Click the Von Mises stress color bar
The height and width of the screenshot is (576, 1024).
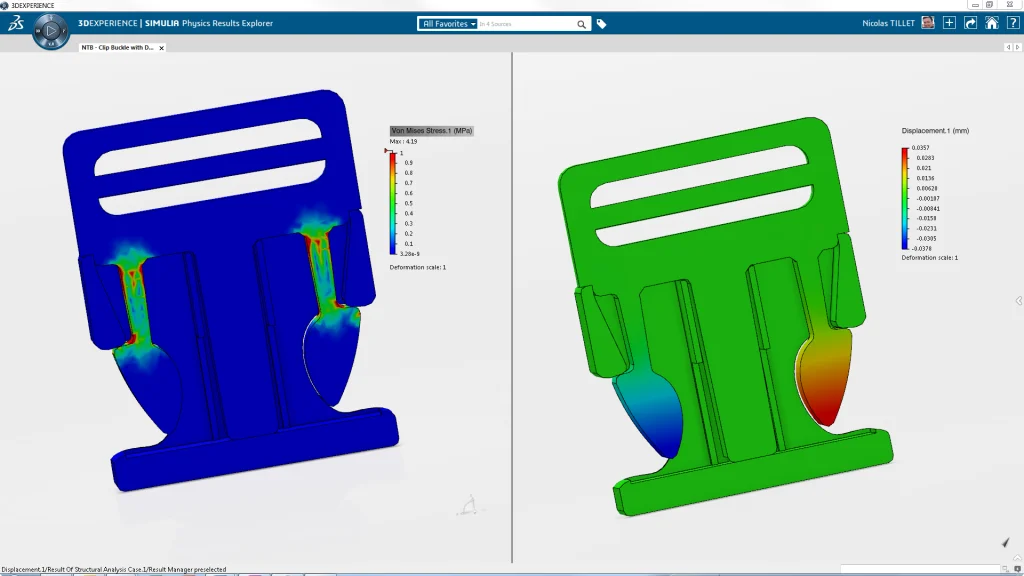393,203
